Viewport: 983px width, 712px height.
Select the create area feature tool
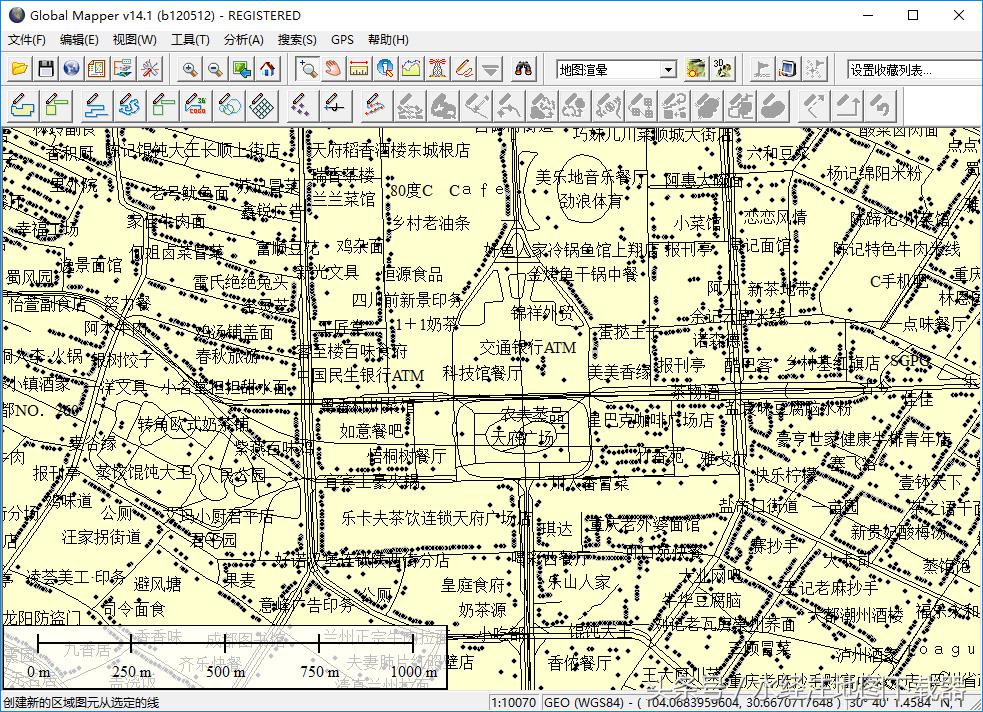coord(23,105)
